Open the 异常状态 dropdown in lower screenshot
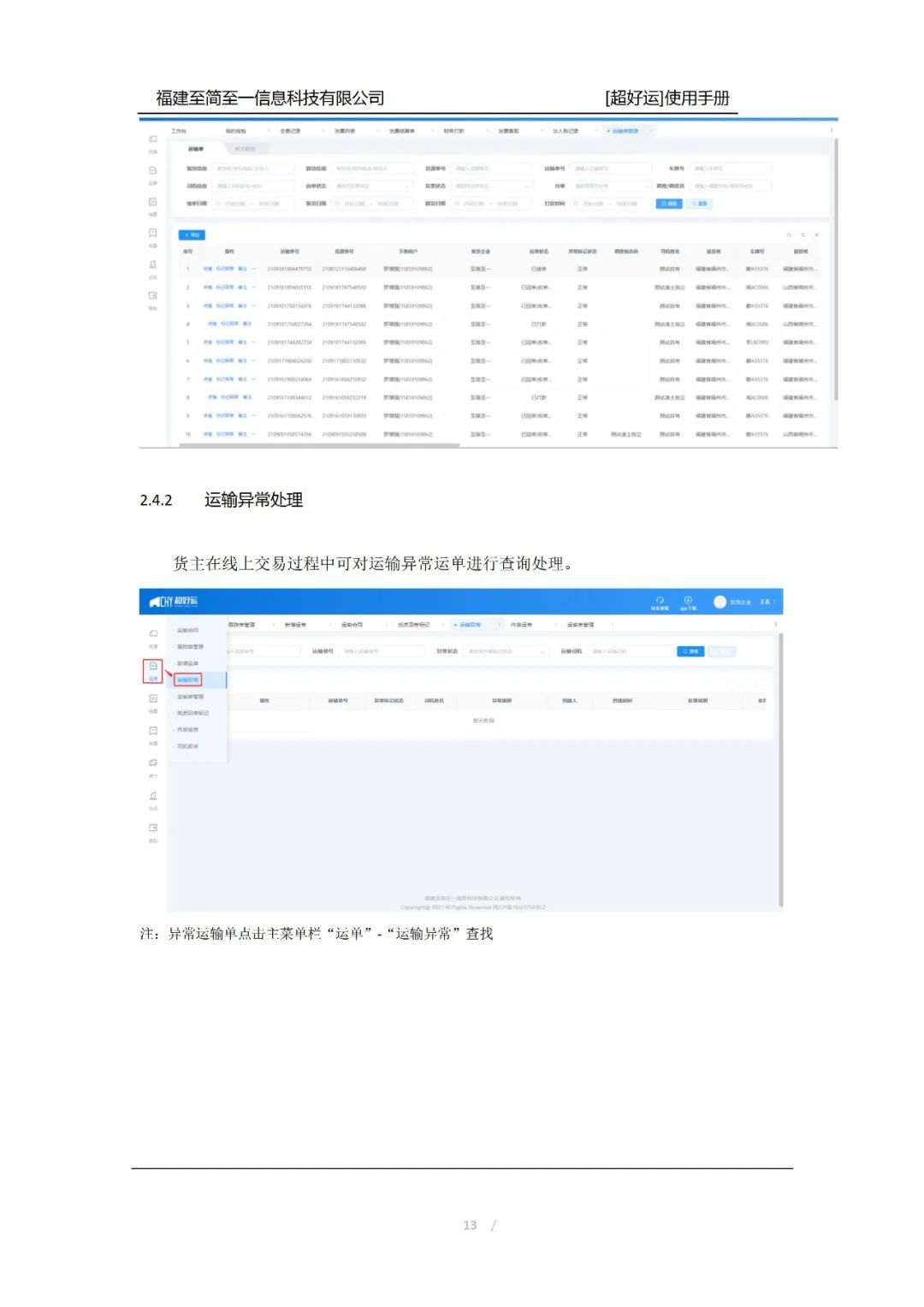Screen dimensions: 924x1307 (505, 651)
